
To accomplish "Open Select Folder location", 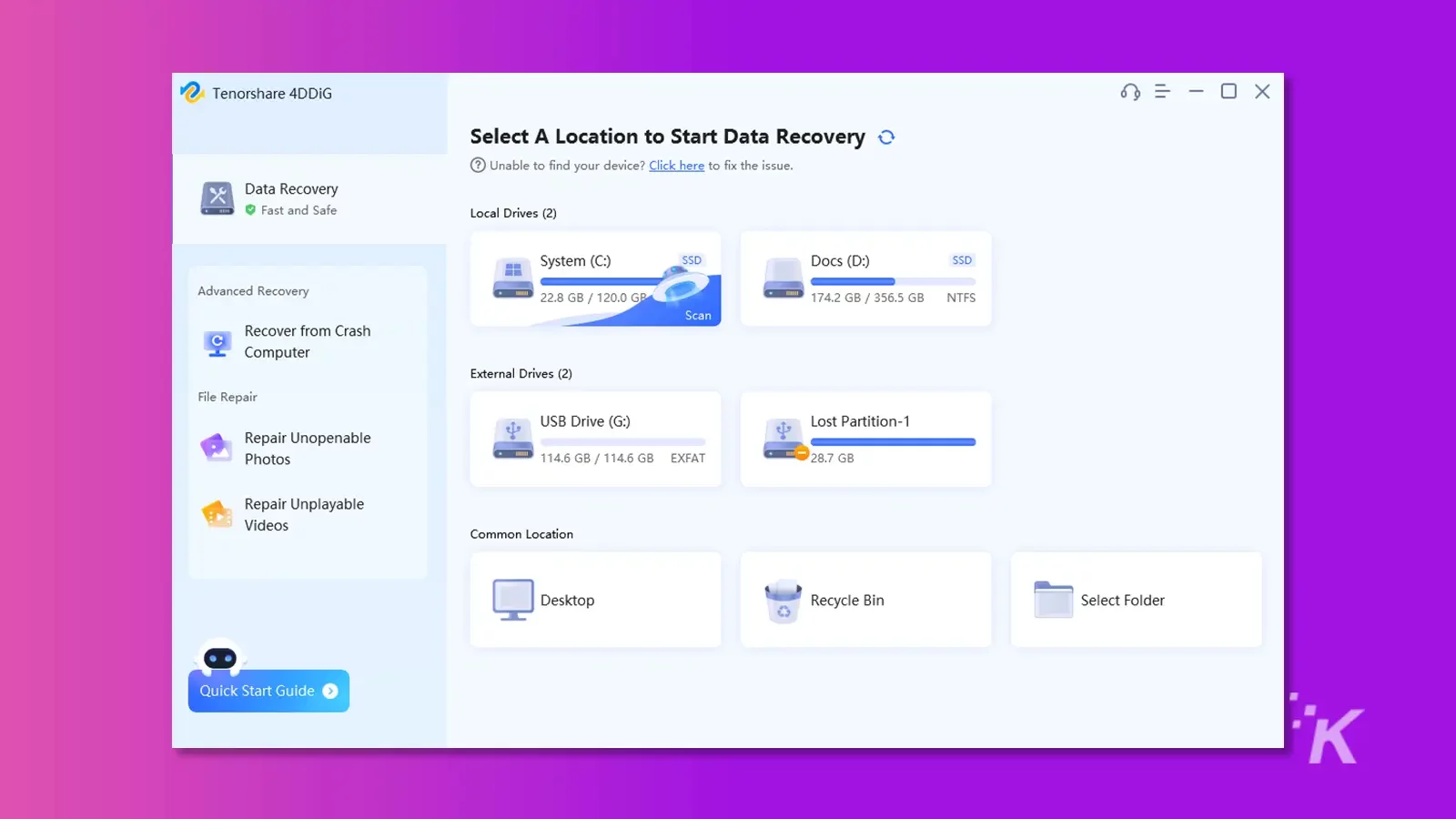I will (1136, 600).
